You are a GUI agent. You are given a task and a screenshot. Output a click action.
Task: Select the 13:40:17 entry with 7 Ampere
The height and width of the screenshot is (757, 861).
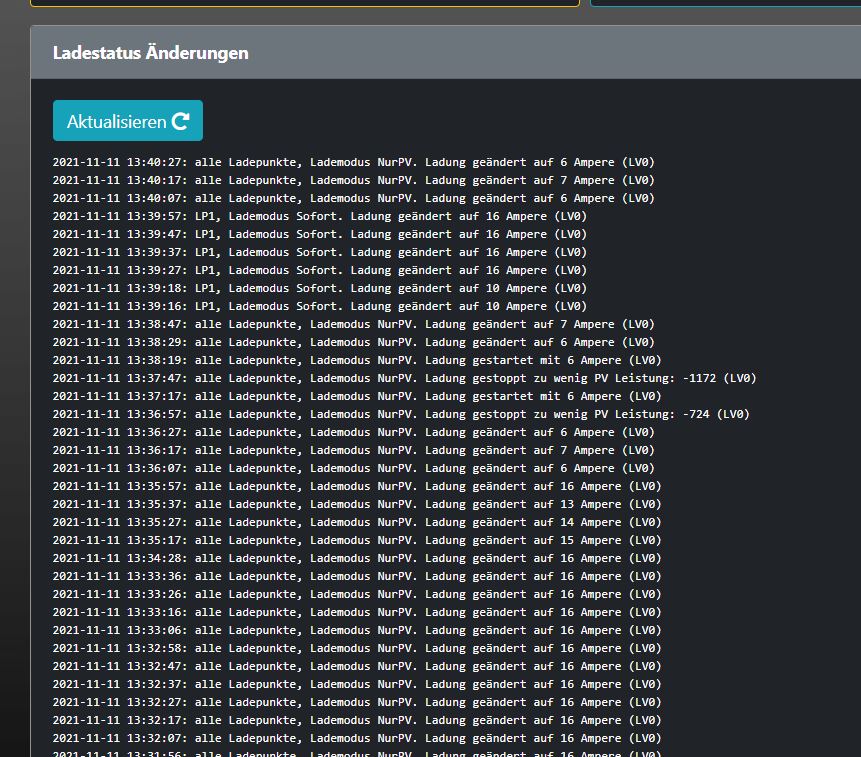[x=353, y=180]
